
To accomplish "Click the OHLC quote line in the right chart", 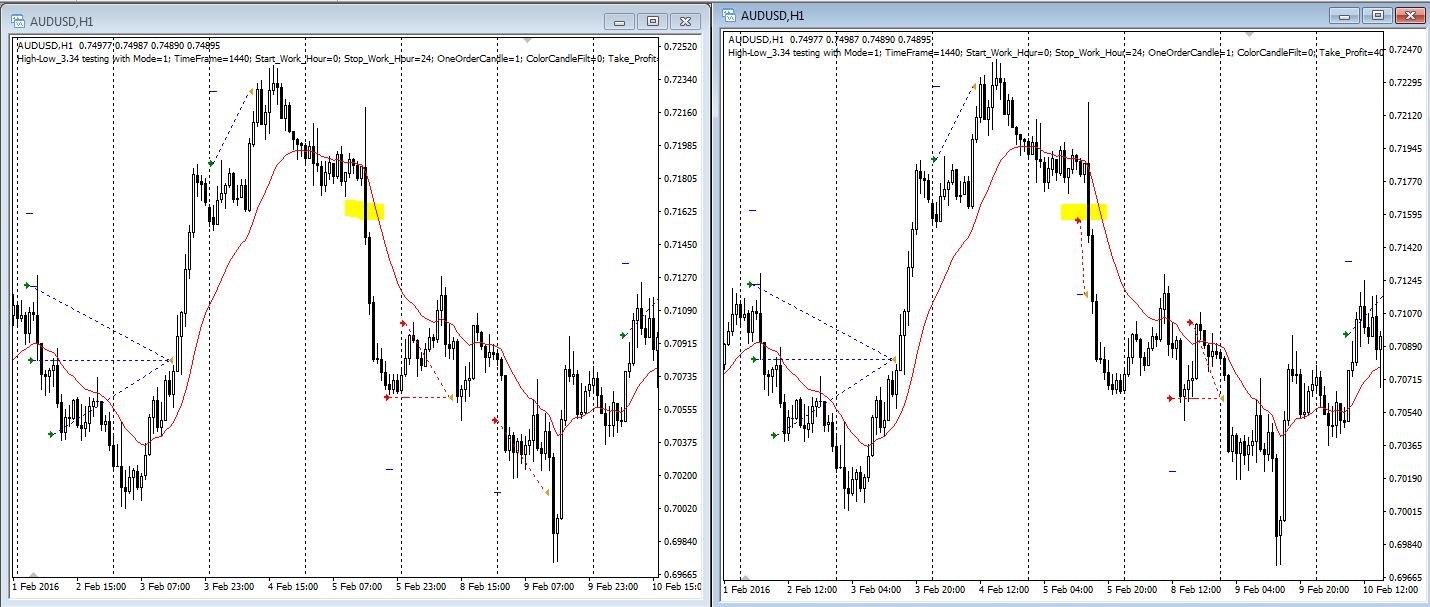I will [832, 41].
